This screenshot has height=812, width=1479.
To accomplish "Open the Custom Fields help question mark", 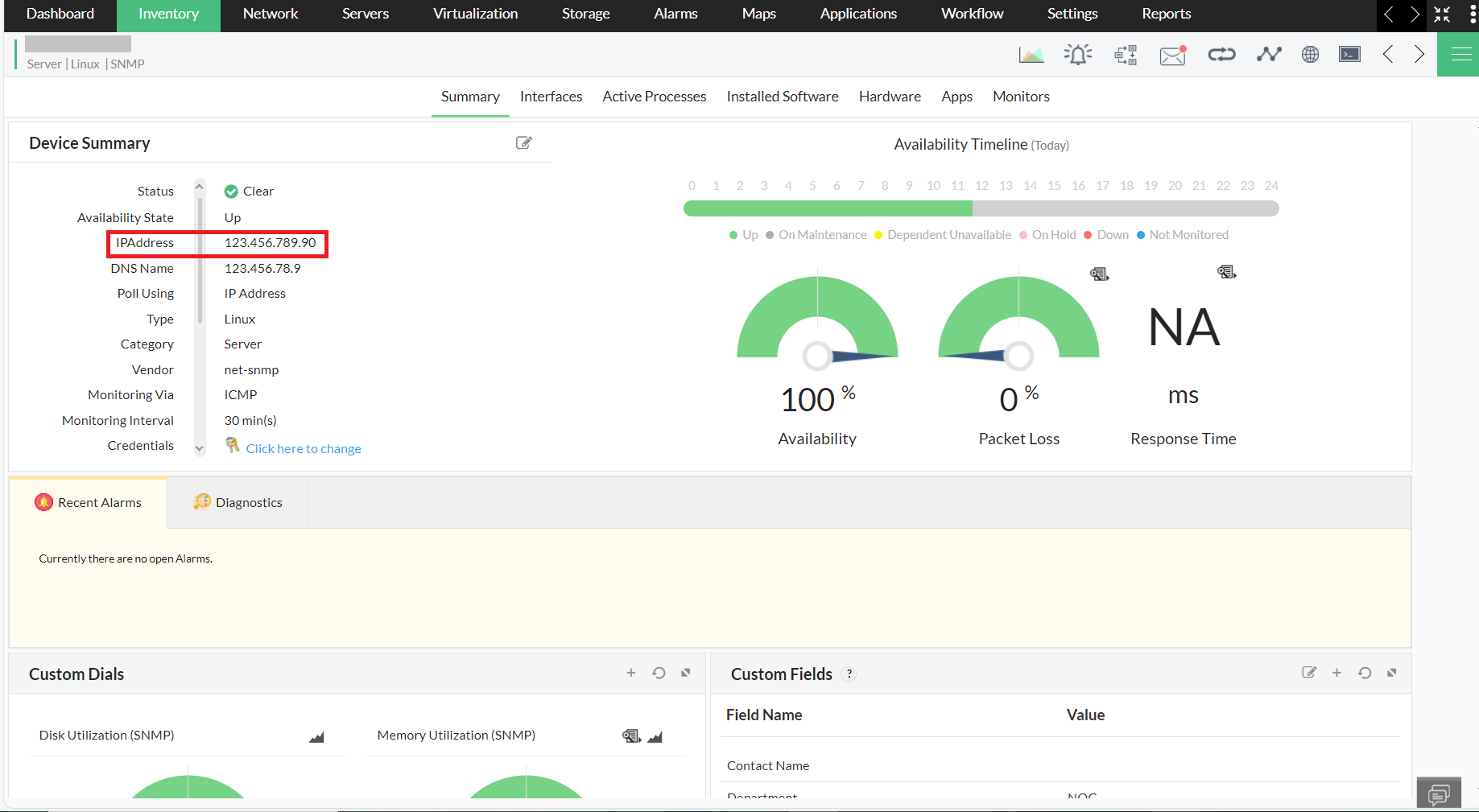I will click(x=849, y=674).
